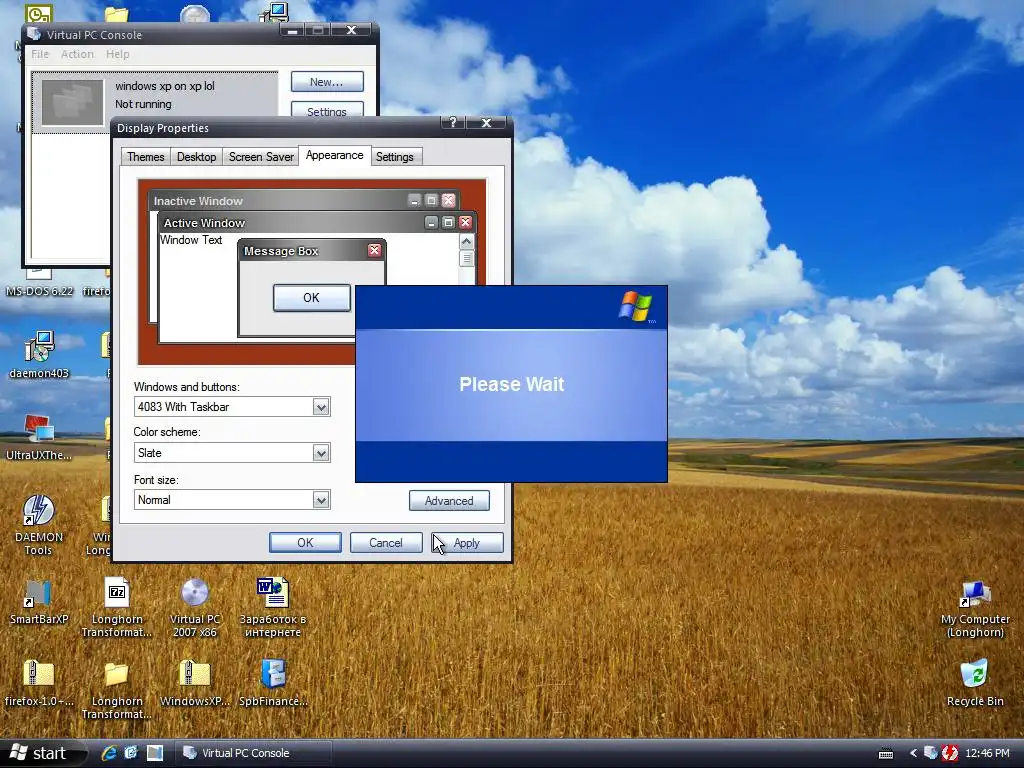Select the virtual machine thumbnail in console

coord(72,103)
